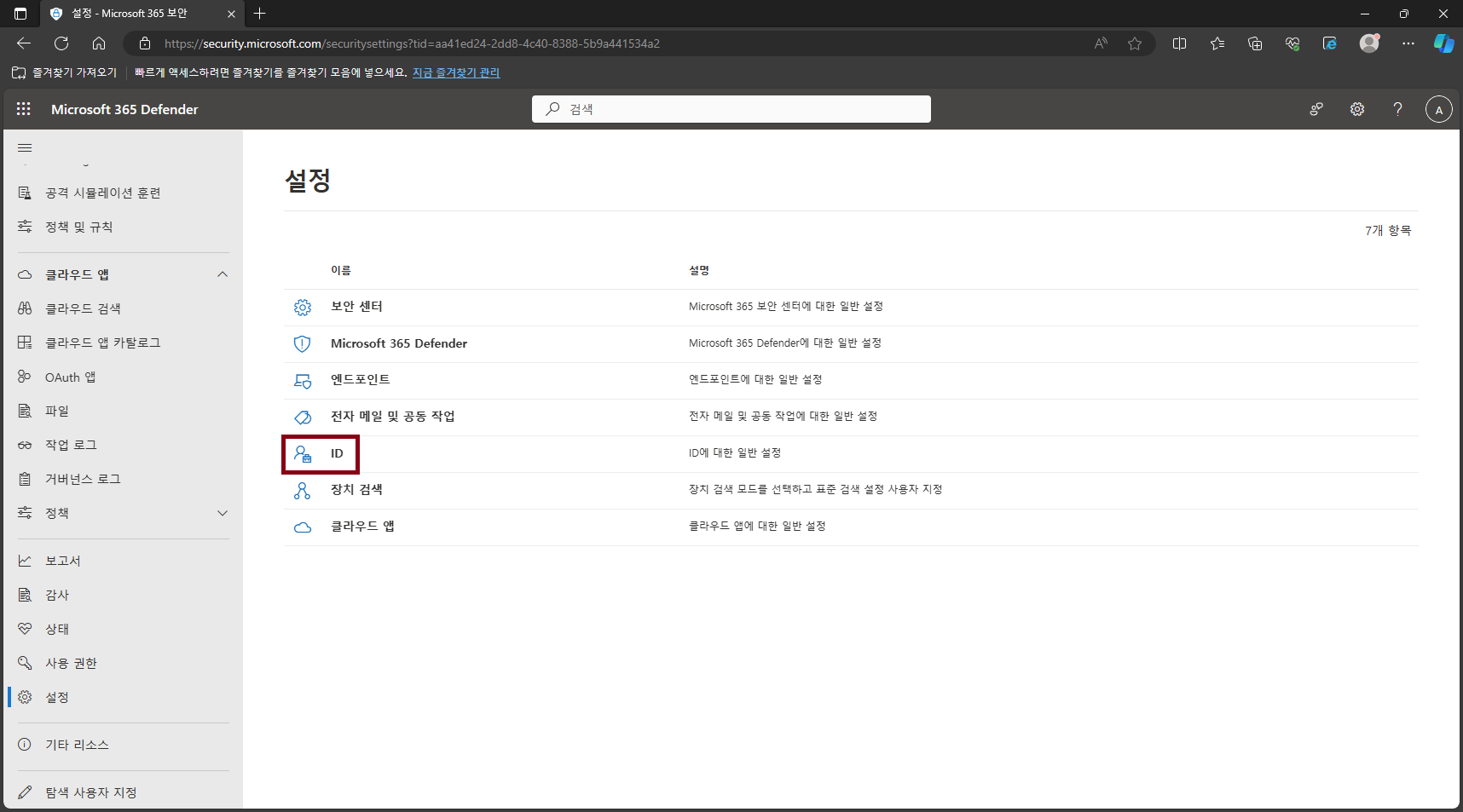Refresh the page
The width and height of the screenshot is (1463, 812).
61,43
